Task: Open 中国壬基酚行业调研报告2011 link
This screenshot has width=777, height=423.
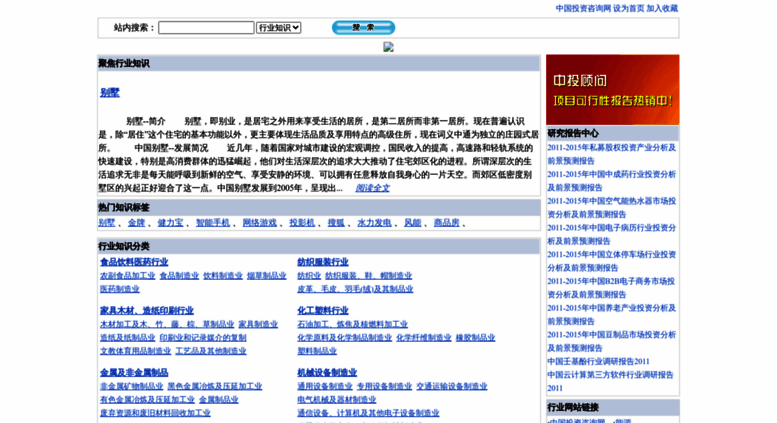Action: tap(598, 362)
